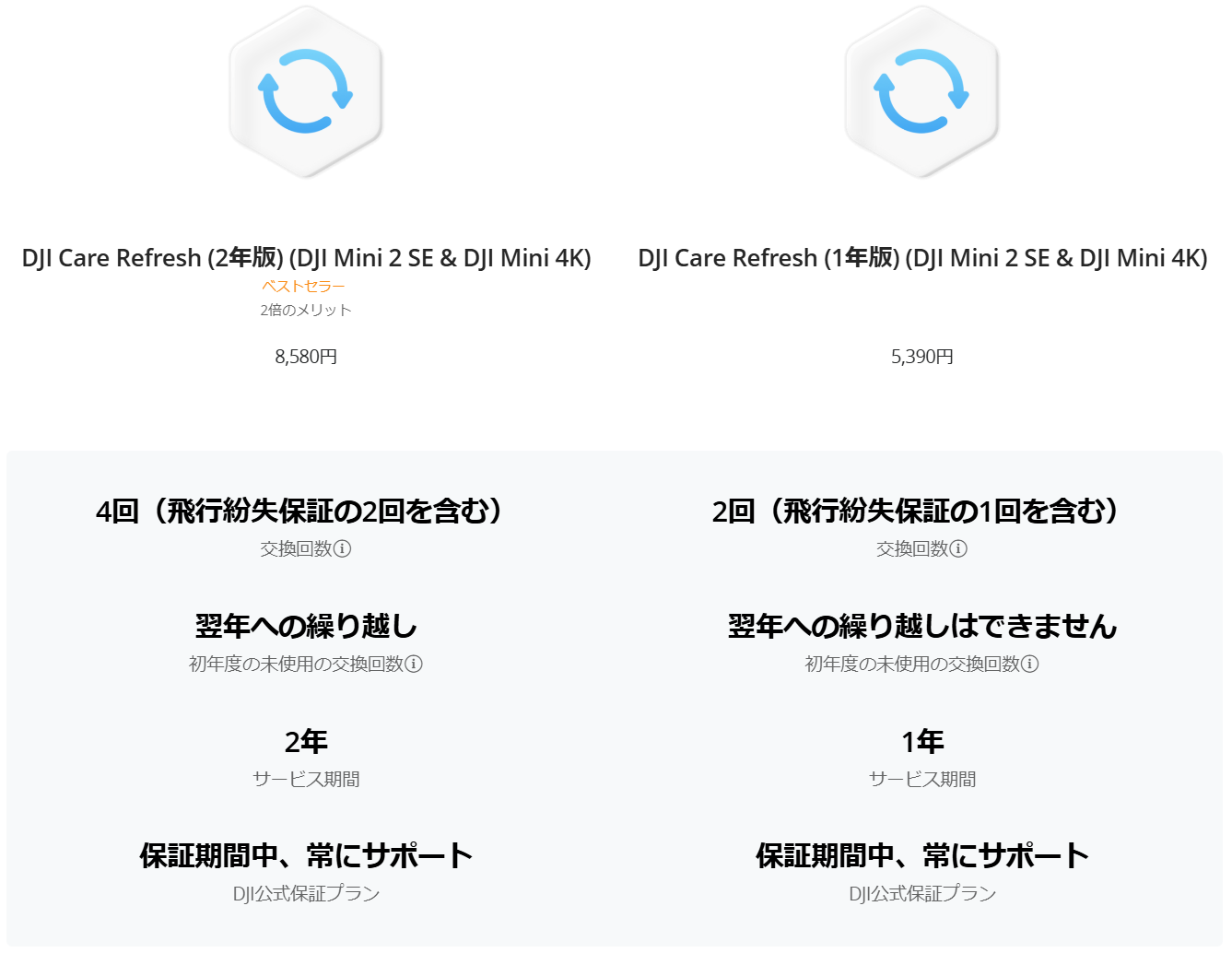Click DJI公式保証プラン in the 1年版 column

click(x=922, y=894)
